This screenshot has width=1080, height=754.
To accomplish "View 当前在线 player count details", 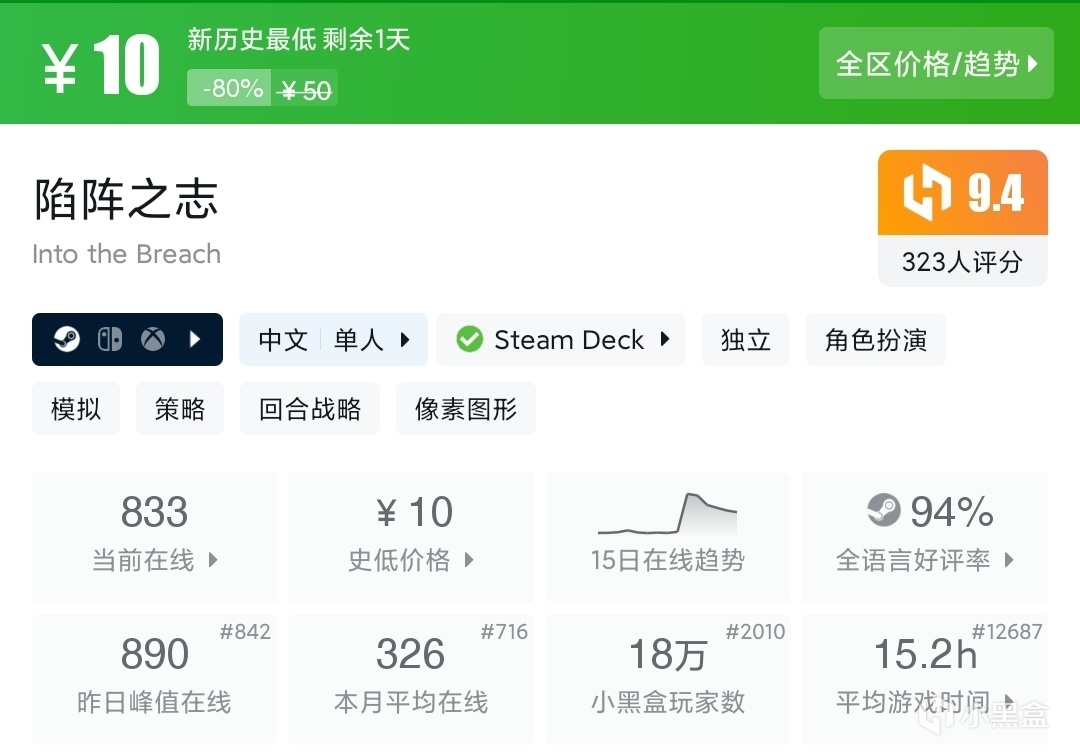I will [x=154, y=537].
